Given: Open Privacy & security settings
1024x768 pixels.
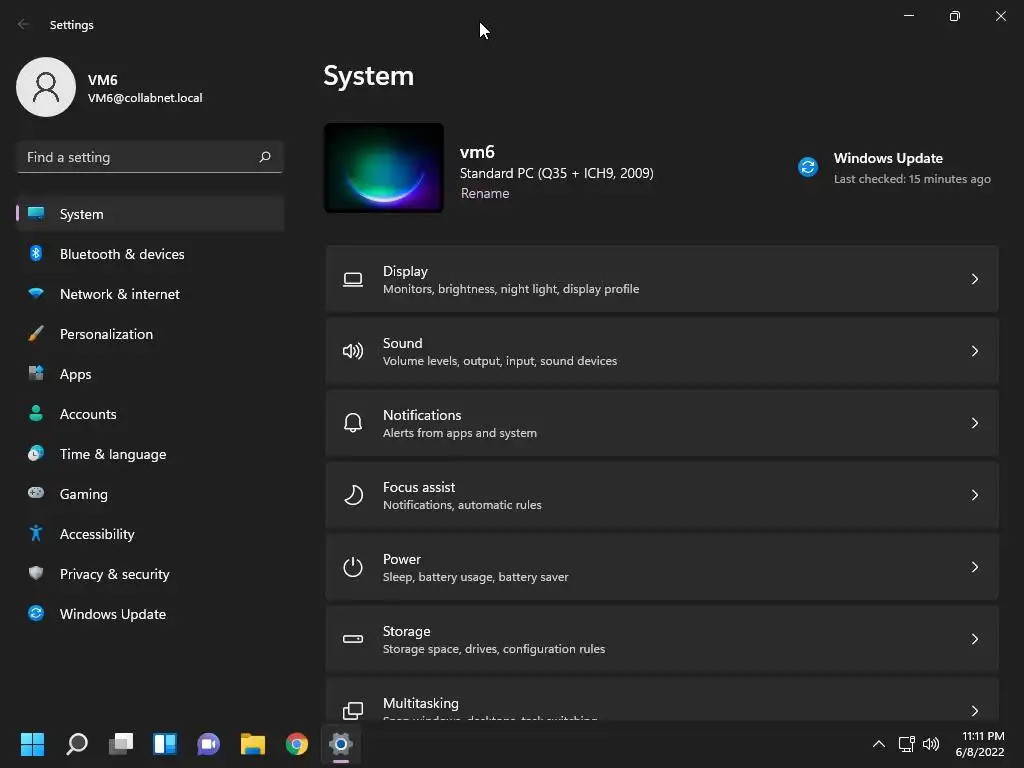Looking at the screenshot, I should (x=150, y=574).
